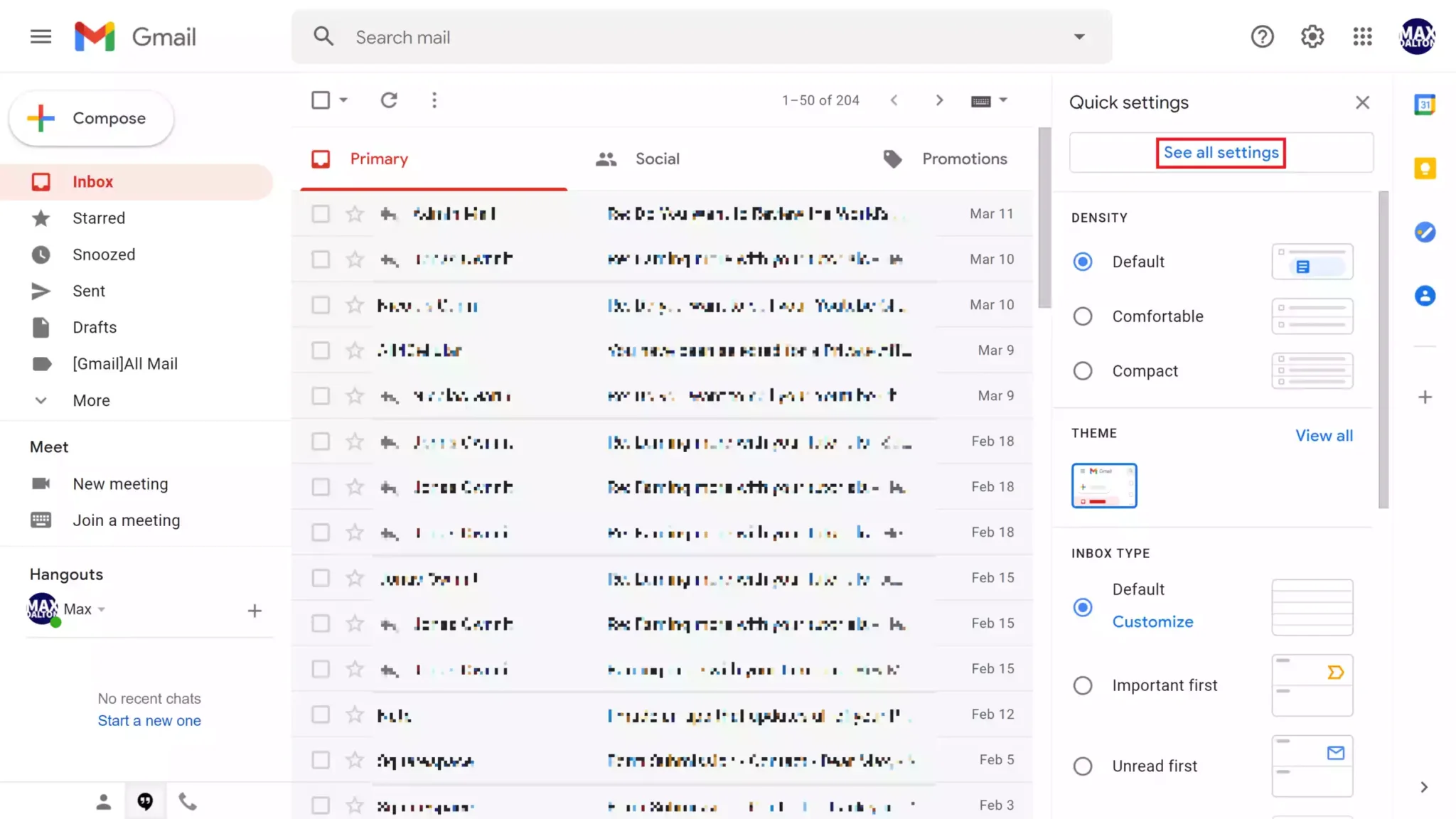The width and height of the screenshot is (1456, 819).
Task: Open Google Keep side panel icon
Action: pyautogui.click(x=1425, y=168)
